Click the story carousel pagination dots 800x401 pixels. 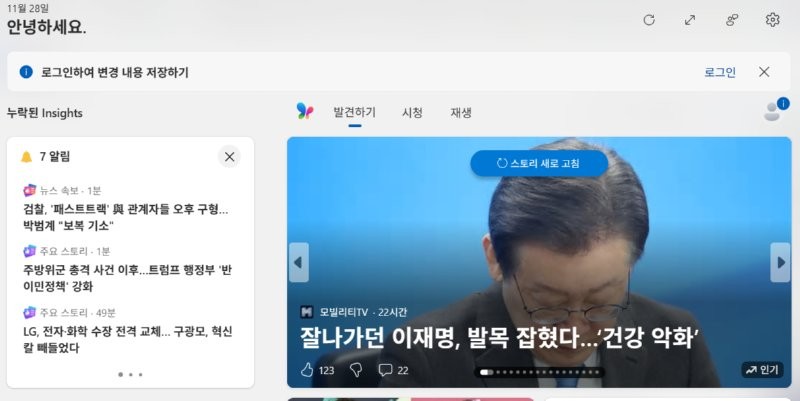(x=541, y=372)
